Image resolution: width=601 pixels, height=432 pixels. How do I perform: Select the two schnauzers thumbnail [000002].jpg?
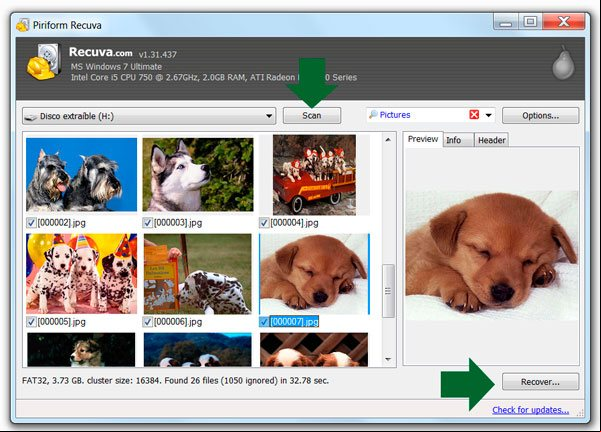81,174
